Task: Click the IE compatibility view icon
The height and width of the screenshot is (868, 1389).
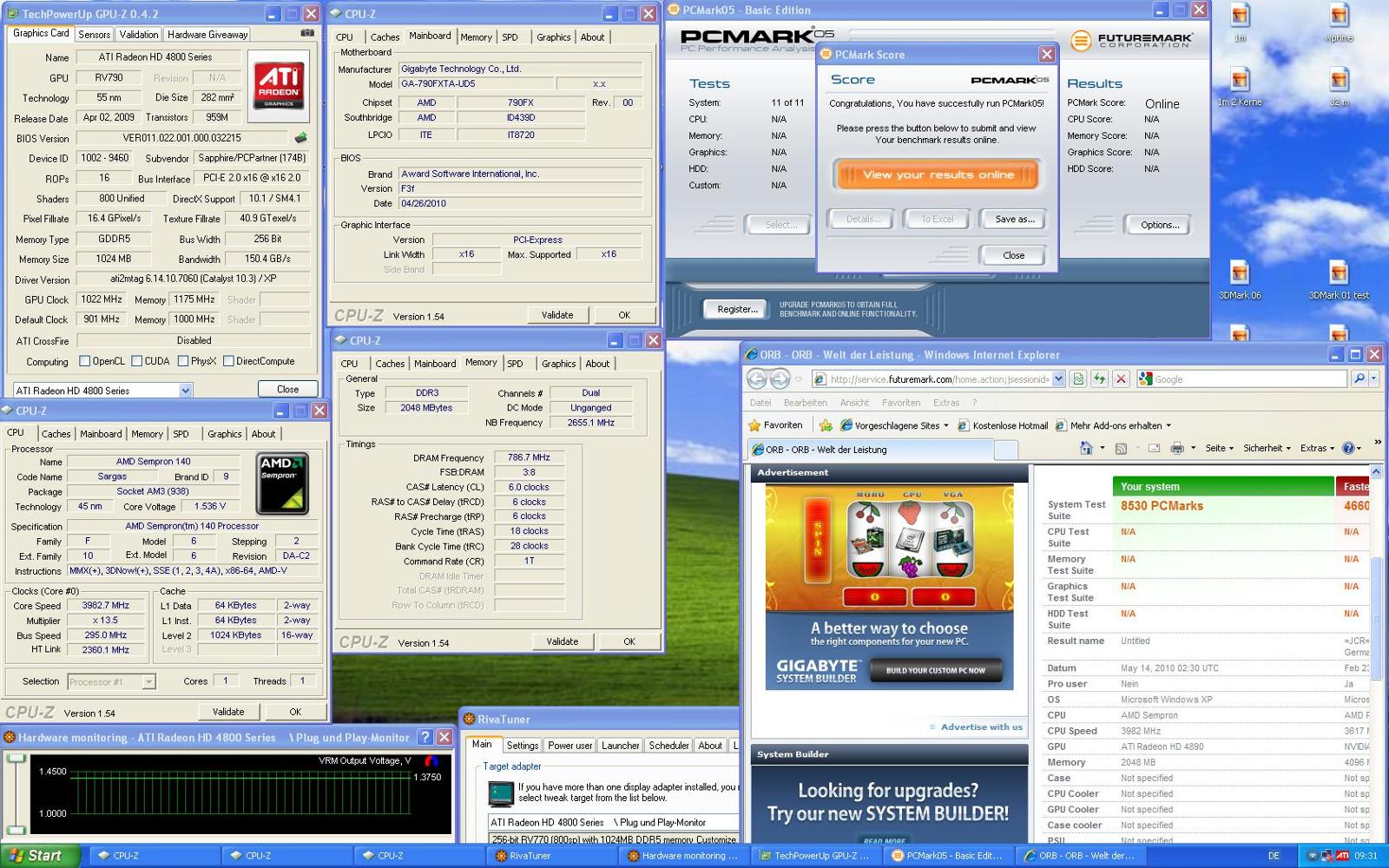Action: [x=1078, y=378]
